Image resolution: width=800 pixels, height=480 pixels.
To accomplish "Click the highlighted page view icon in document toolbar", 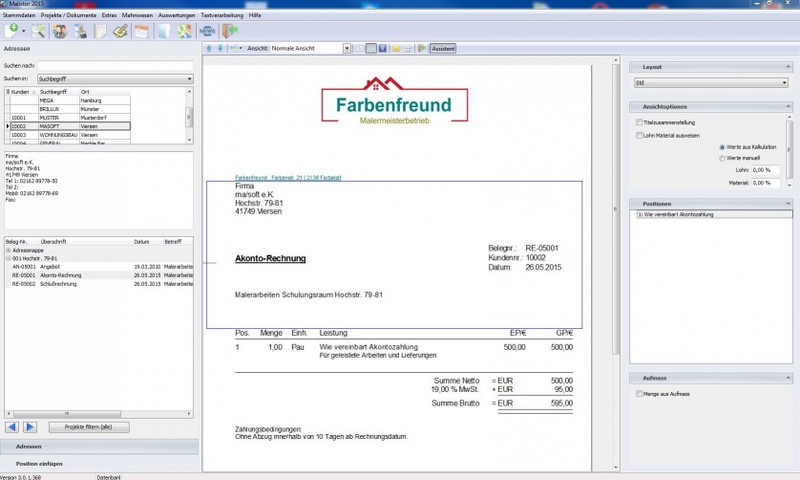I will (x=371, y=48).
